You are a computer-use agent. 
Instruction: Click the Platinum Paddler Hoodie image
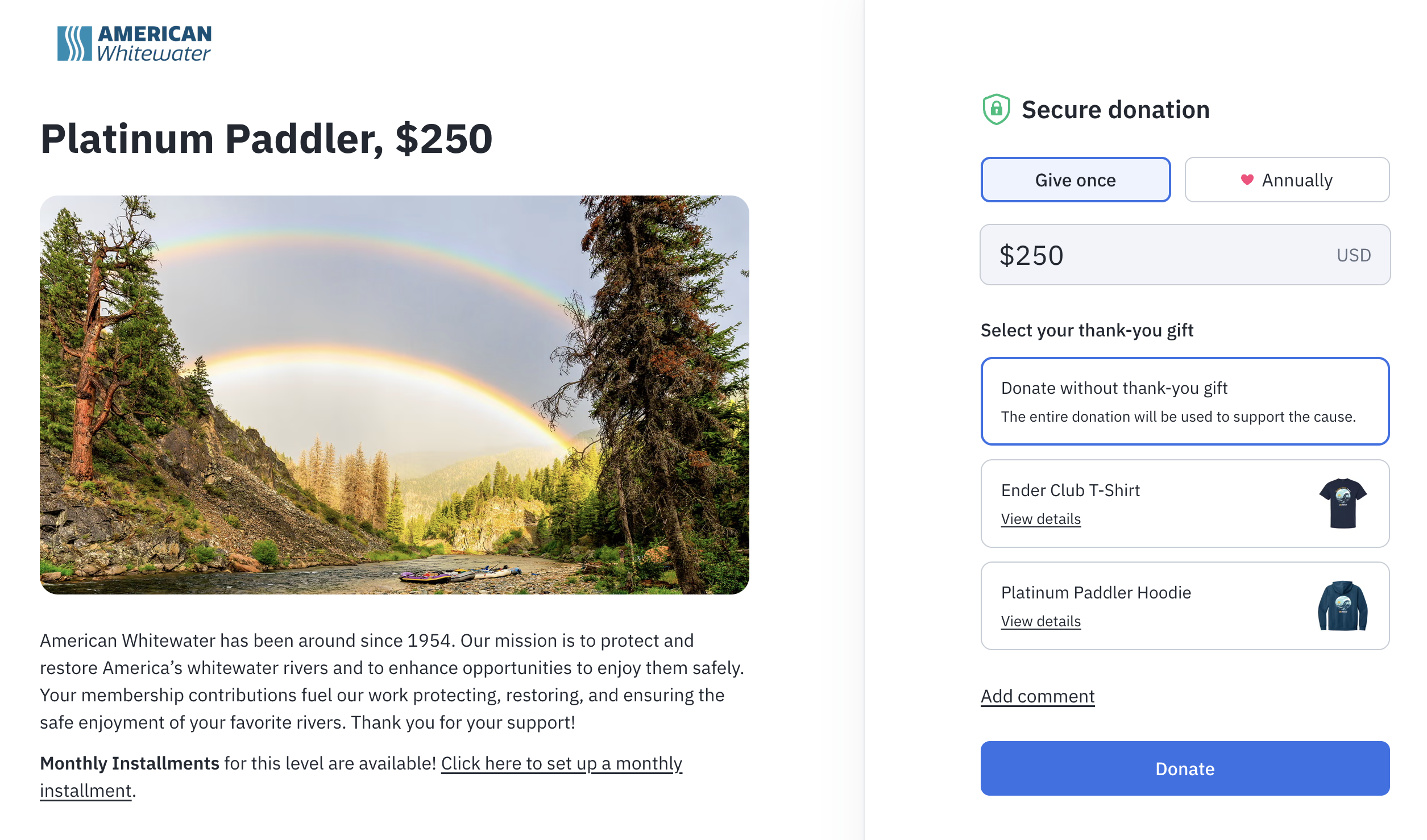[1343, 606]
